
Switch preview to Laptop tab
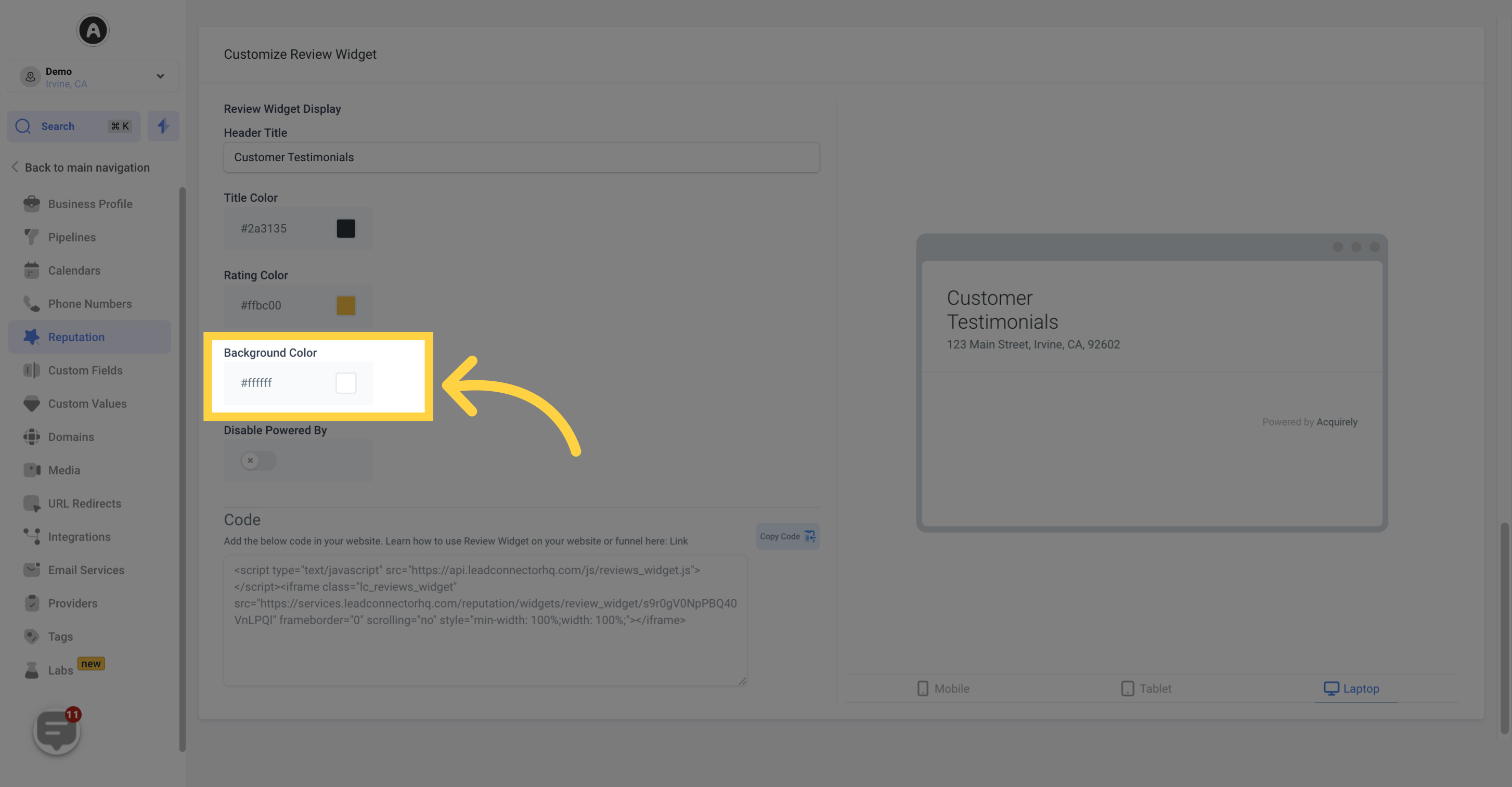click(1351, 688)
